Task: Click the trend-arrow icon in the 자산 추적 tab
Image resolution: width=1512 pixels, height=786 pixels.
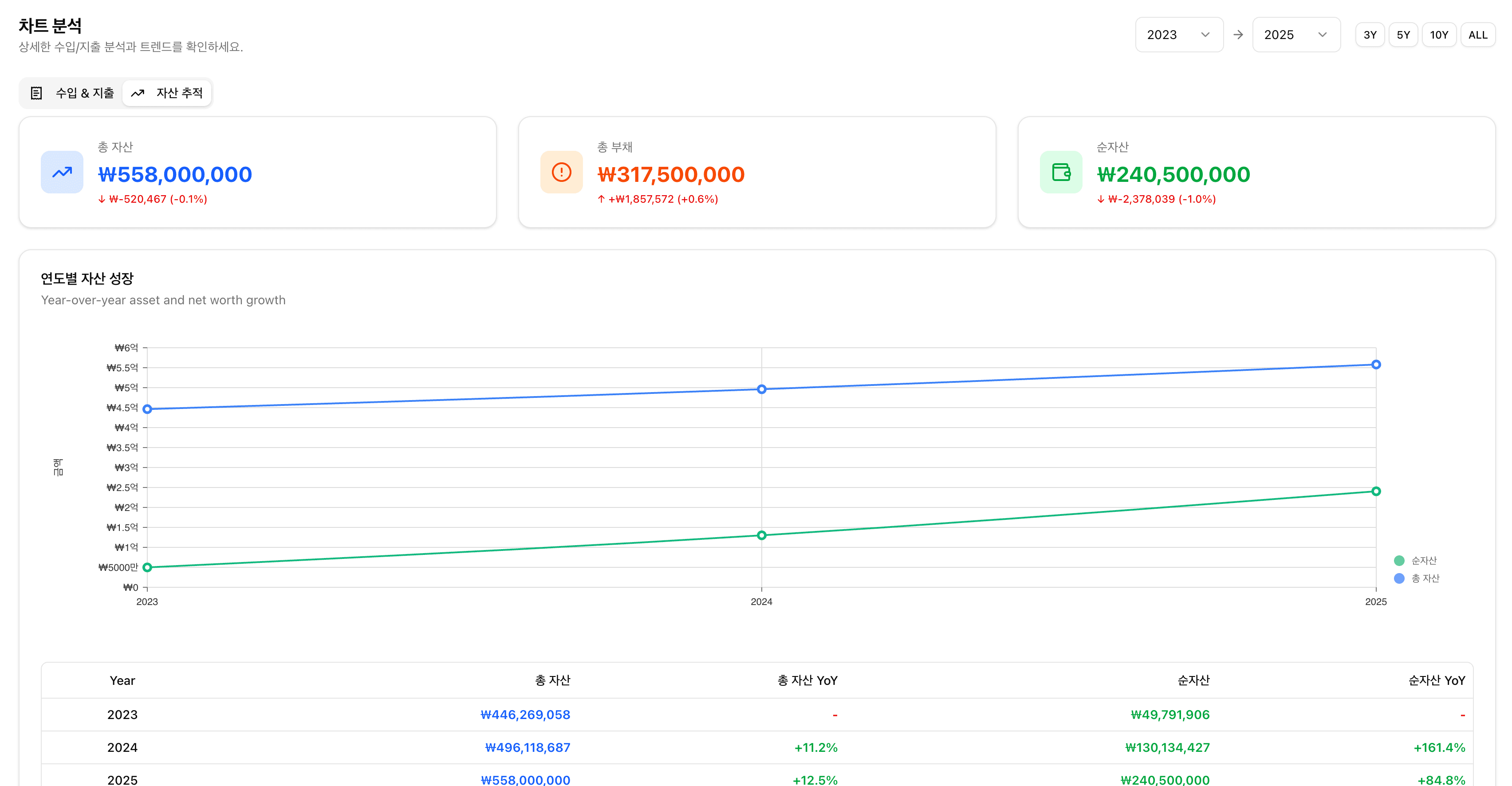Action: point(138,93)
